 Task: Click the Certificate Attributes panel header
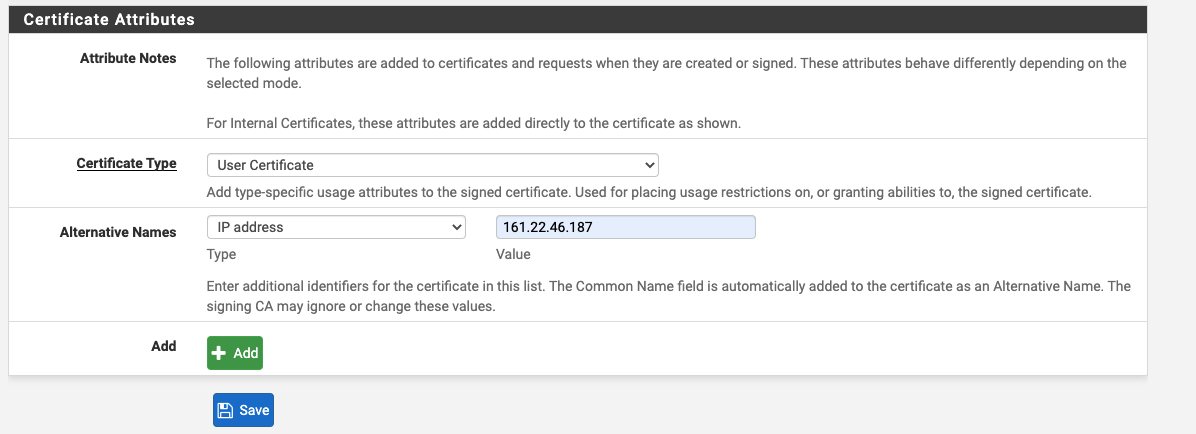pos(578,20)
